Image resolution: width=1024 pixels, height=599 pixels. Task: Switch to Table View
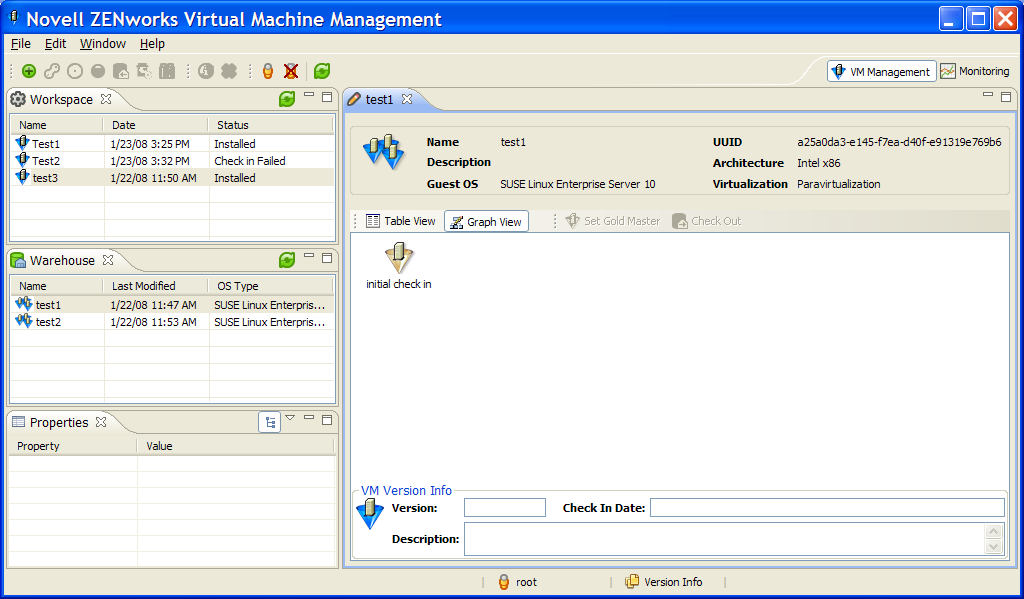click(400, 221)
